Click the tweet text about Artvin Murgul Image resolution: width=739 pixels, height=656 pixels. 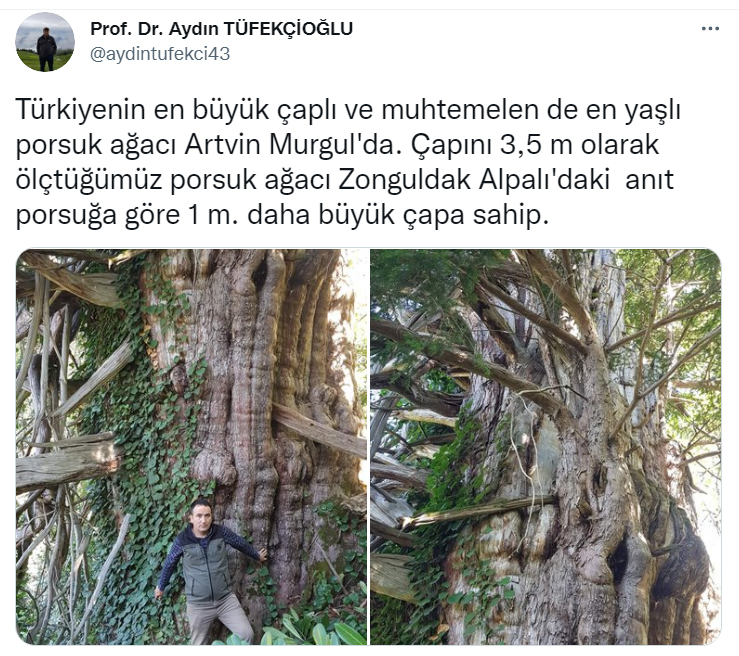coord(348,163)
